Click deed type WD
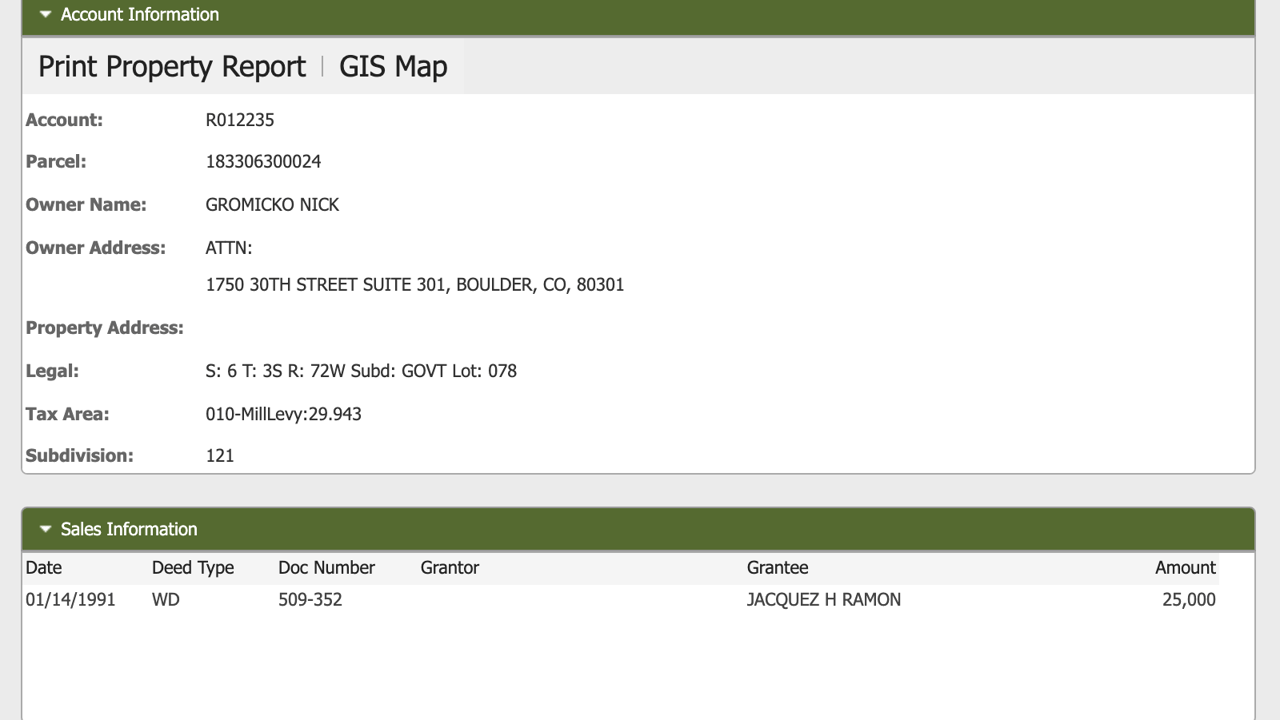The width and height of the screenshot is (1280, 720). pos(166,599)
